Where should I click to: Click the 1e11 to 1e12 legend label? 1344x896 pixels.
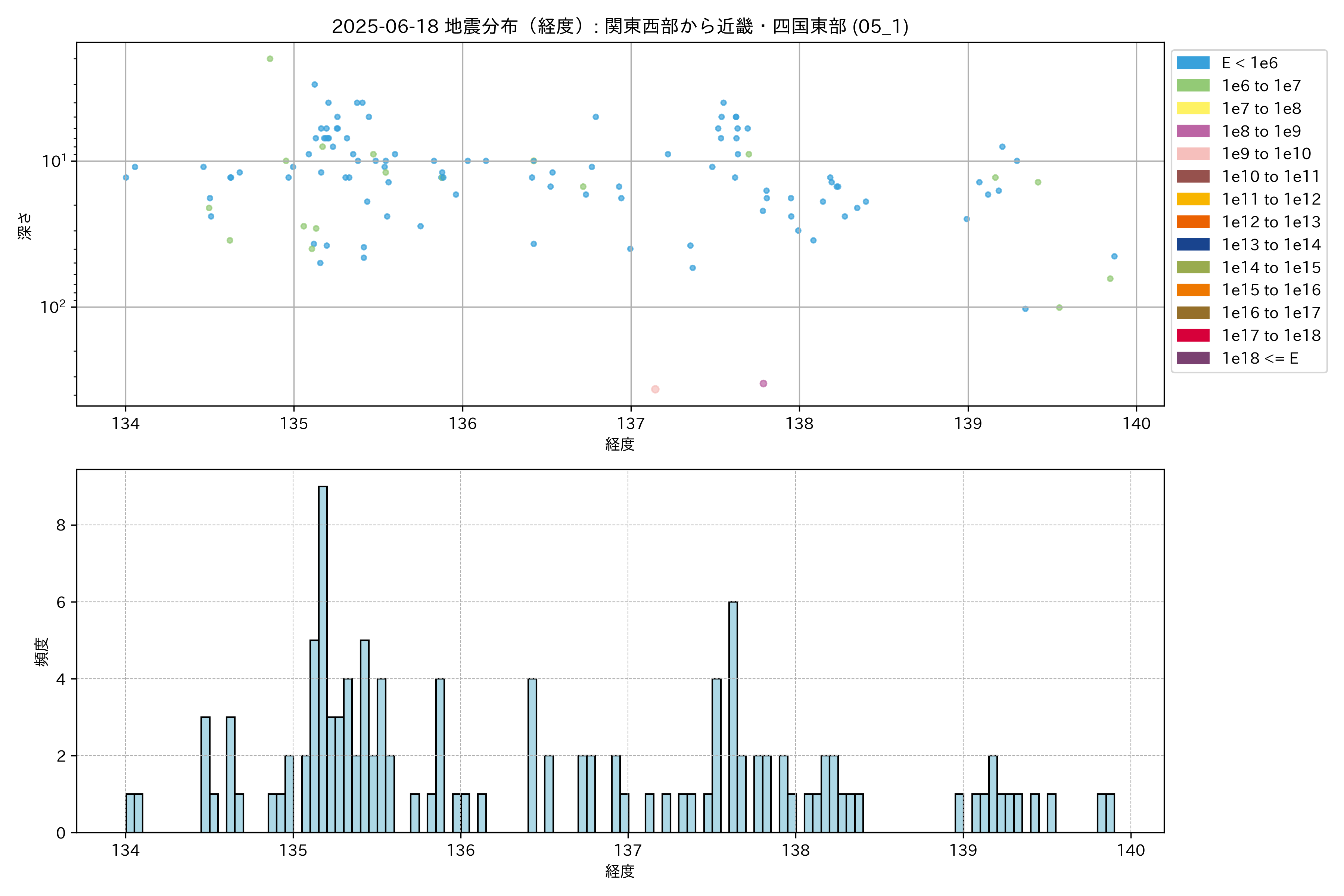point(1271,199)
